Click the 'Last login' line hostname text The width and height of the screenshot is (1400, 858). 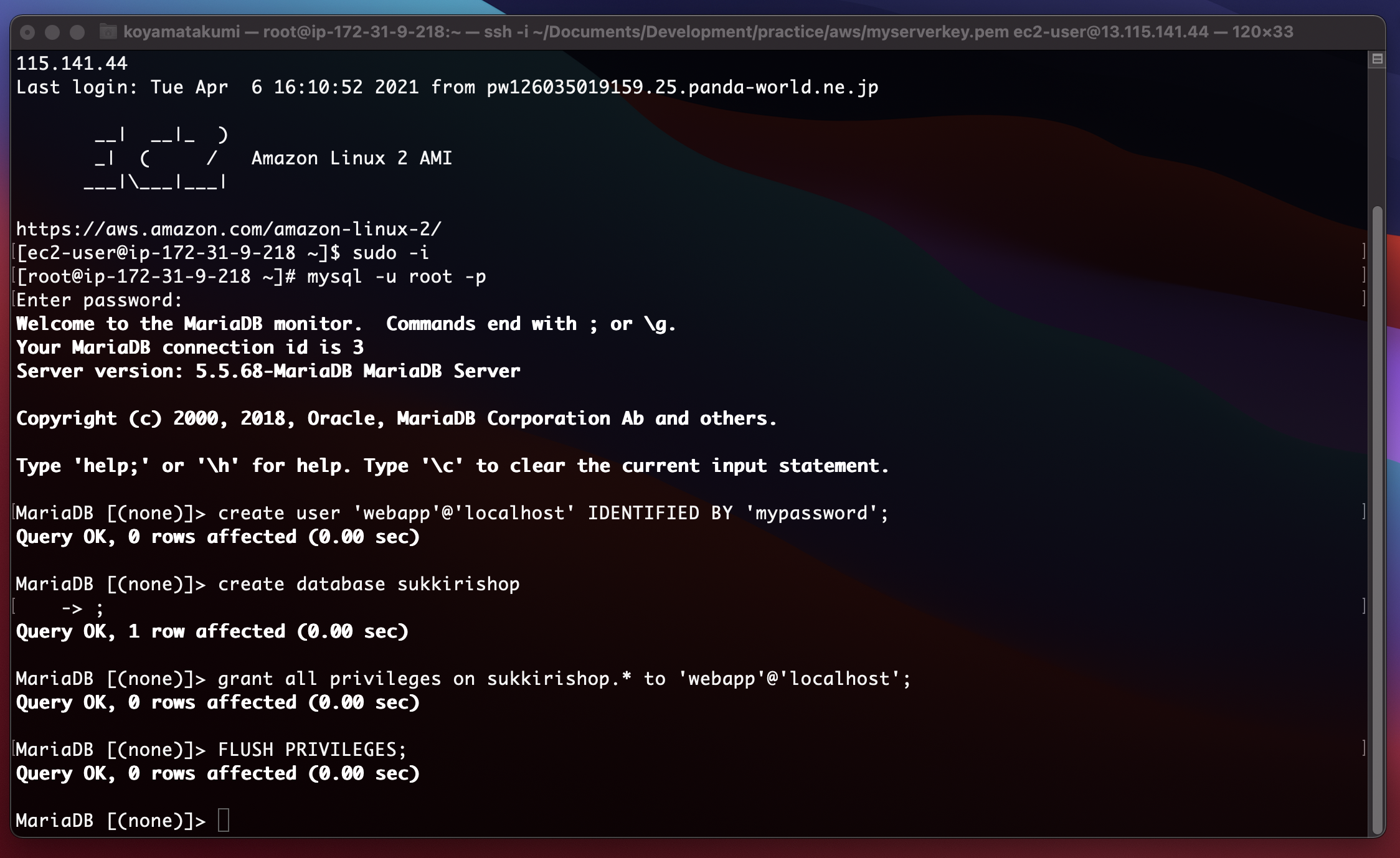[682, 87]
